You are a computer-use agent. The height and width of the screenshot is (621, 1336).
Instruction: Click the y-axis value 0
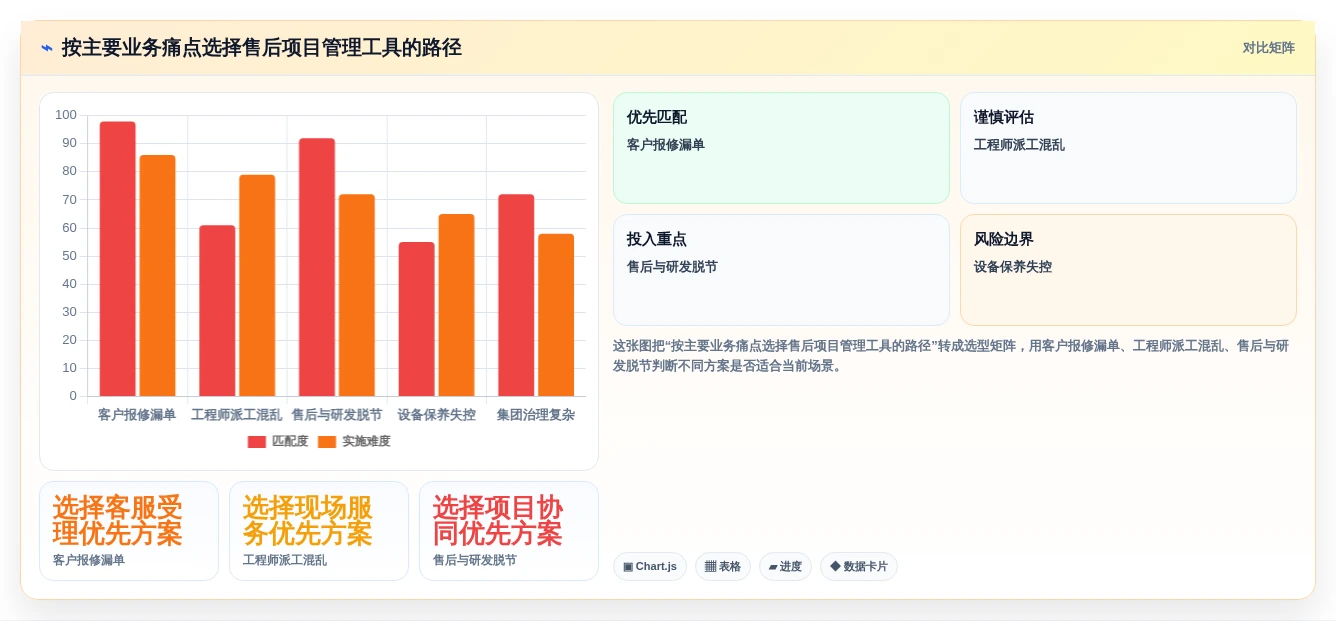coord(73,396)
